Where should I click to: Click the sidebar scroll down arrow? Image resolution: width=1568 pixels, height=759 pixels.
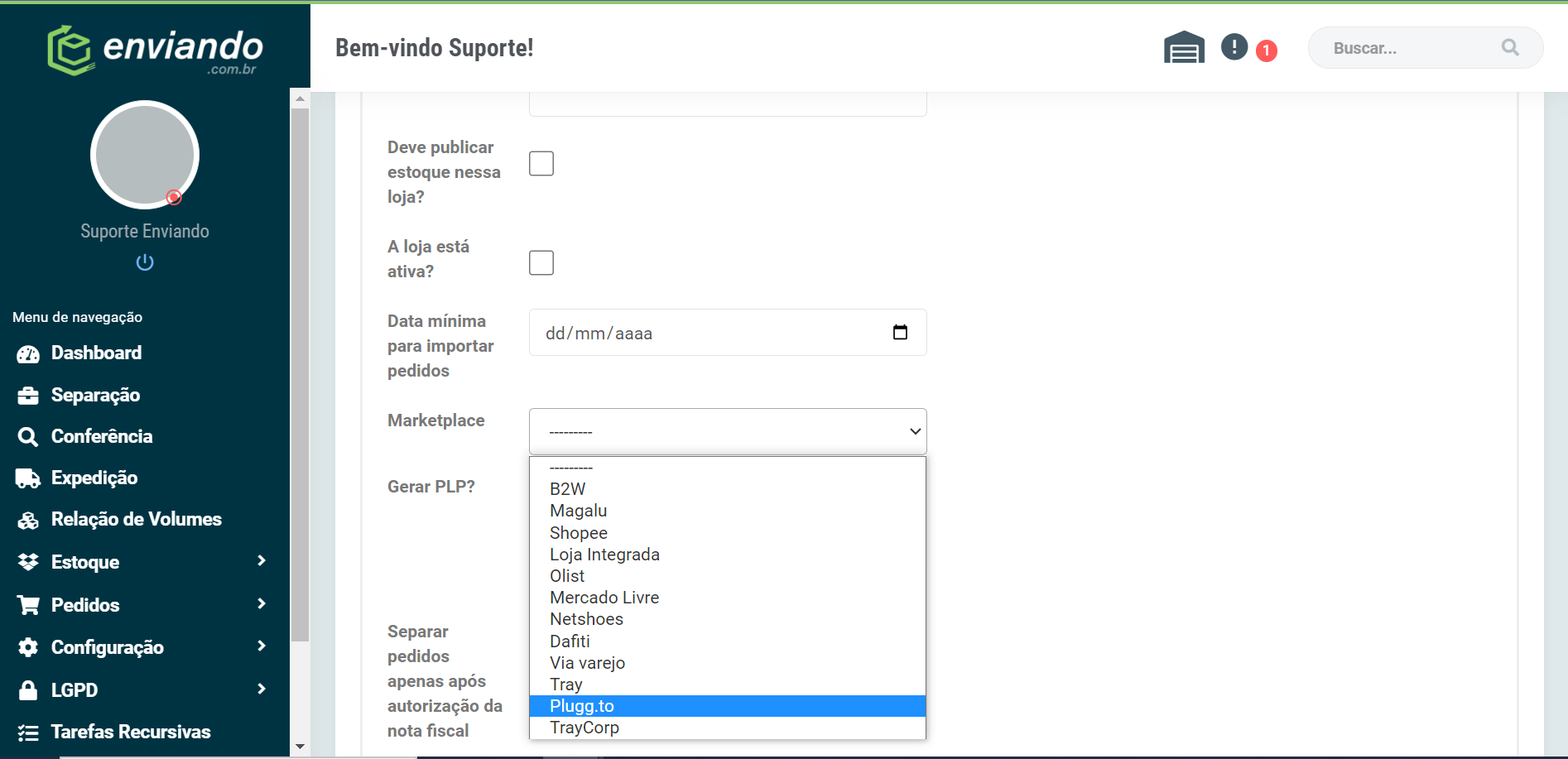(300, 747)
